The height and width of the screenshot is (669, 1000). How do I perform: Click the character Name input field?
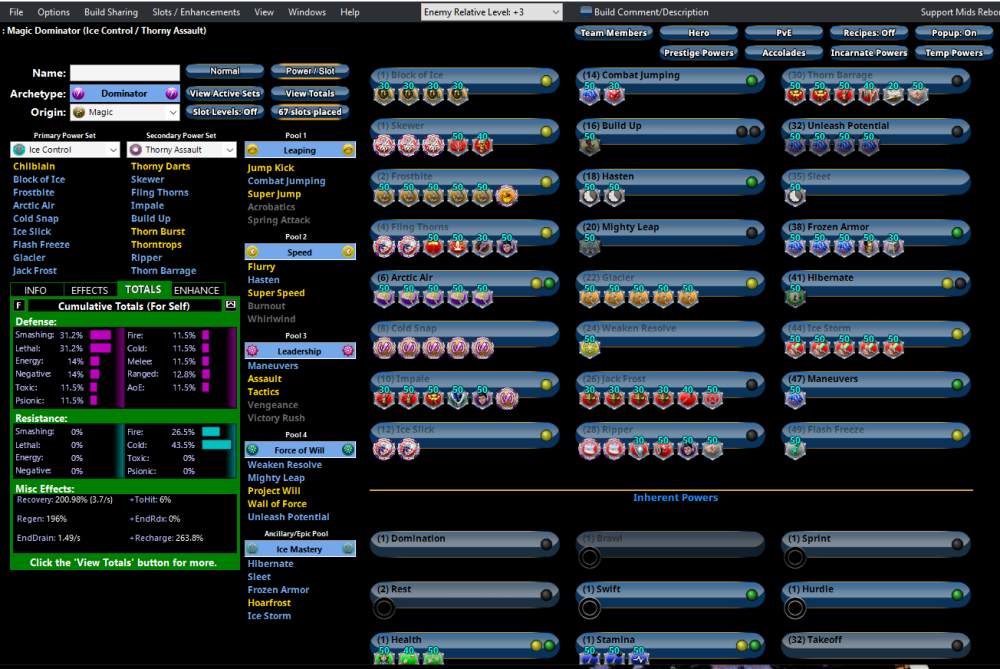[124, 73]
